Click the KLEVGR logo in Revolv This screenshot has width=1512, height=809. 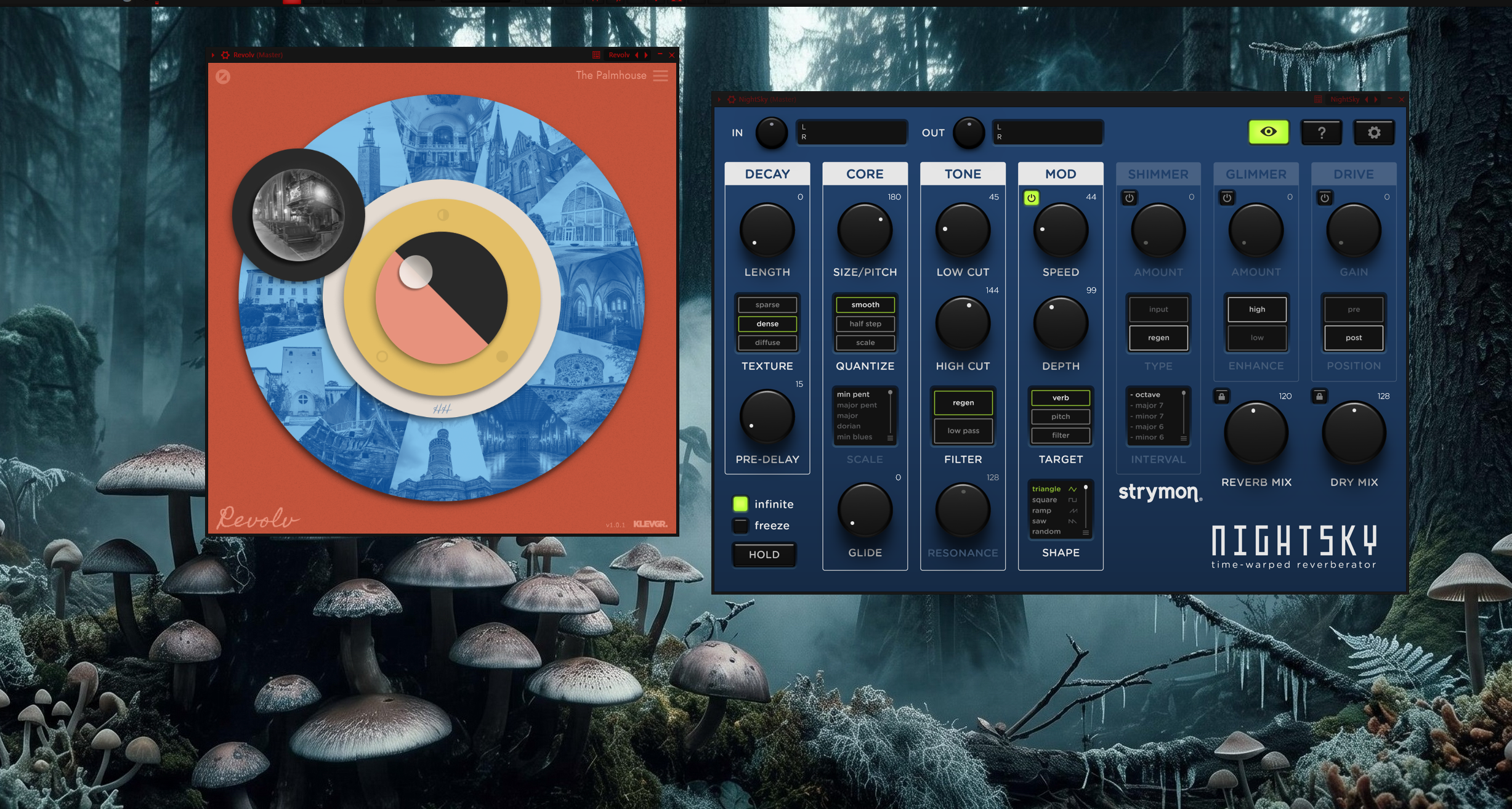[x=650, y=524]
